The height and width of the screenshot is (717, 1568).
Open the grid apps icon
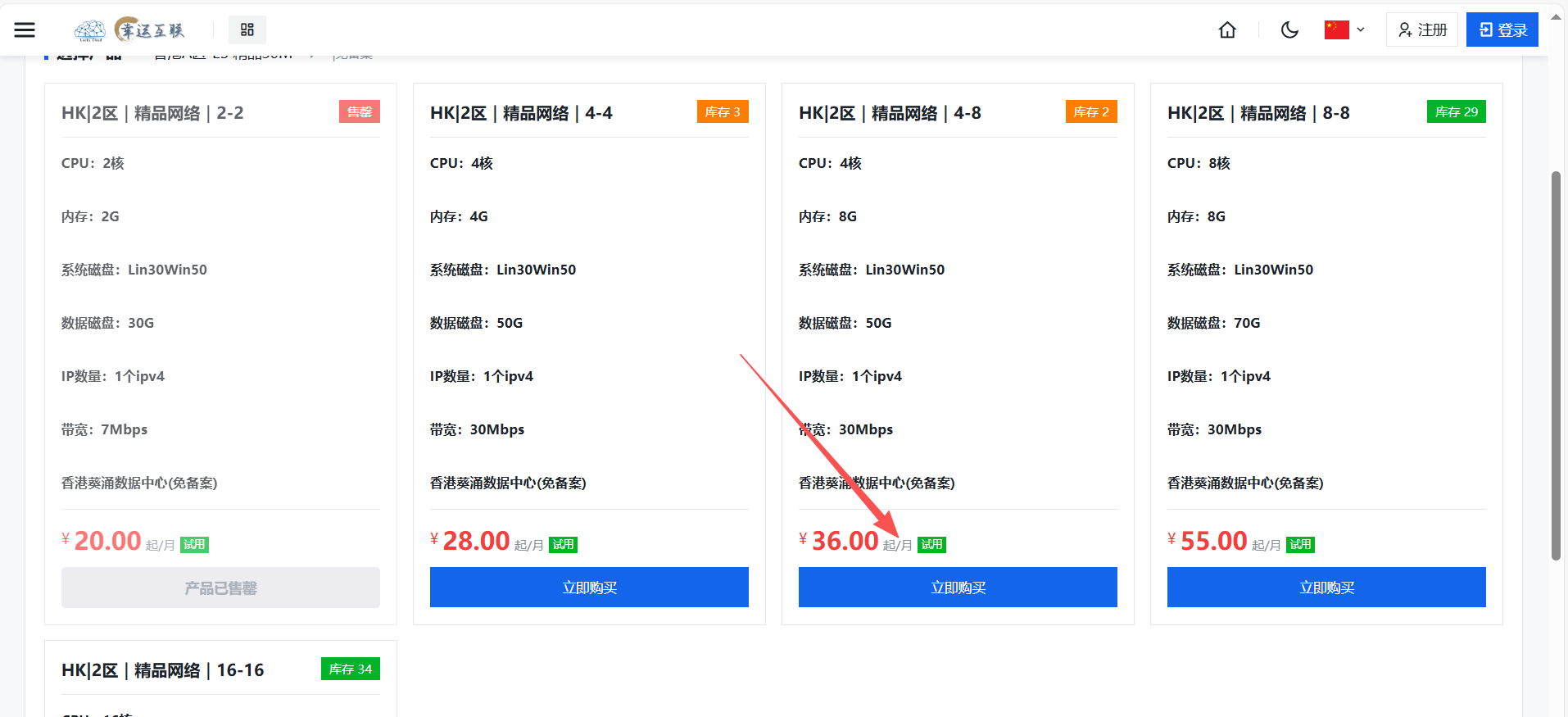click(x=247, y=30)
